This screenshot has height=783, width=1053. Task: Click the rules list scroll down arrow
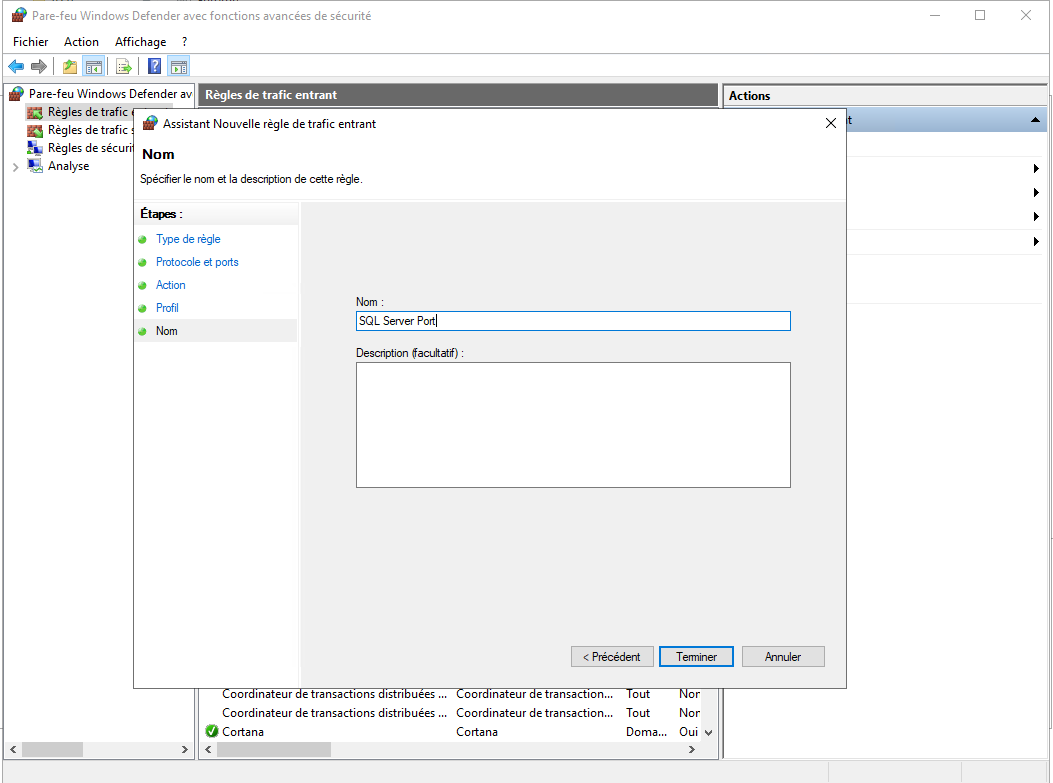pos(709,732)
